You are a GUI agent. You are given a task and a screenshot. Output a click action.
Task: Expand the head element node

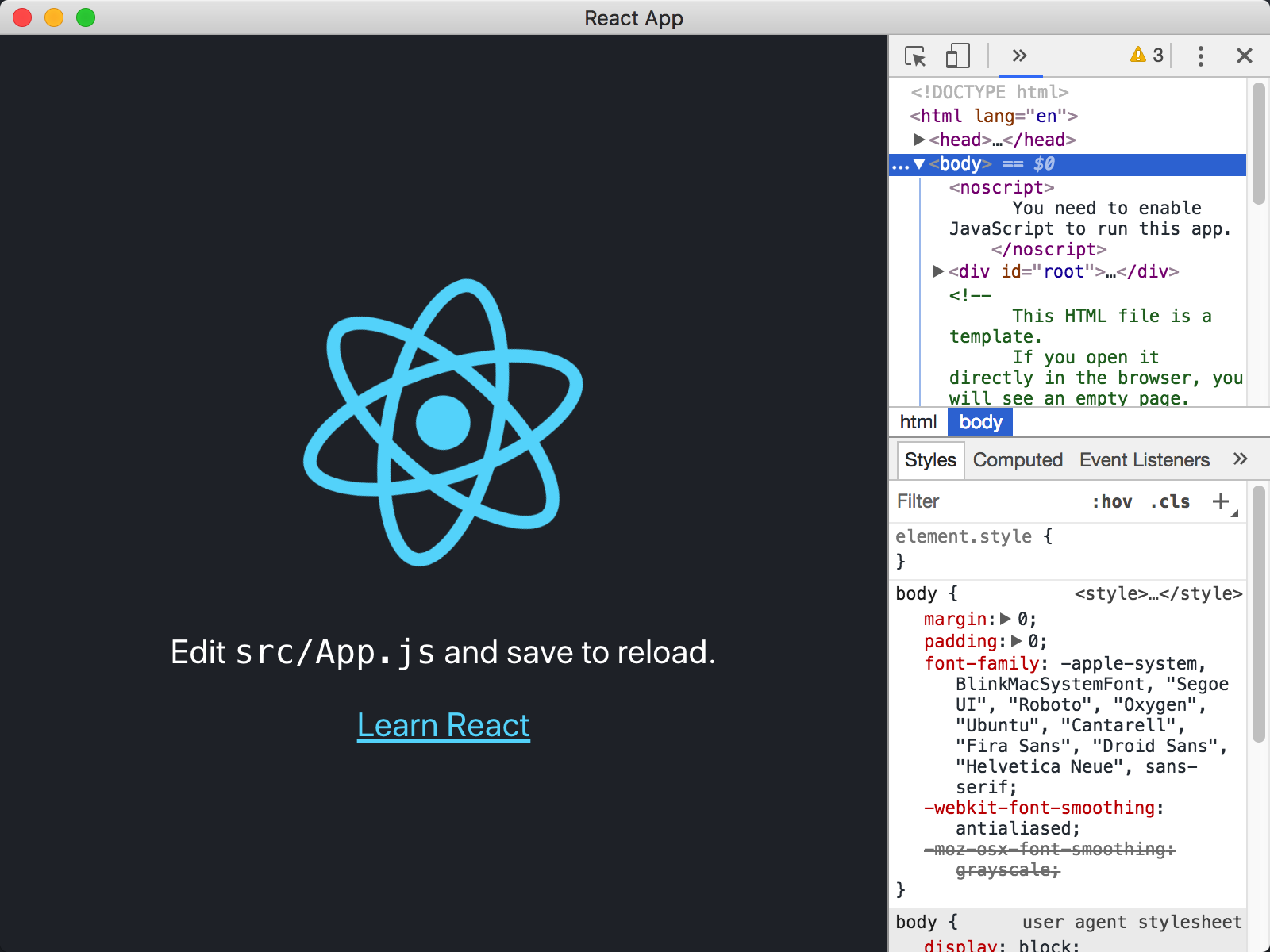tap(919, 140)
